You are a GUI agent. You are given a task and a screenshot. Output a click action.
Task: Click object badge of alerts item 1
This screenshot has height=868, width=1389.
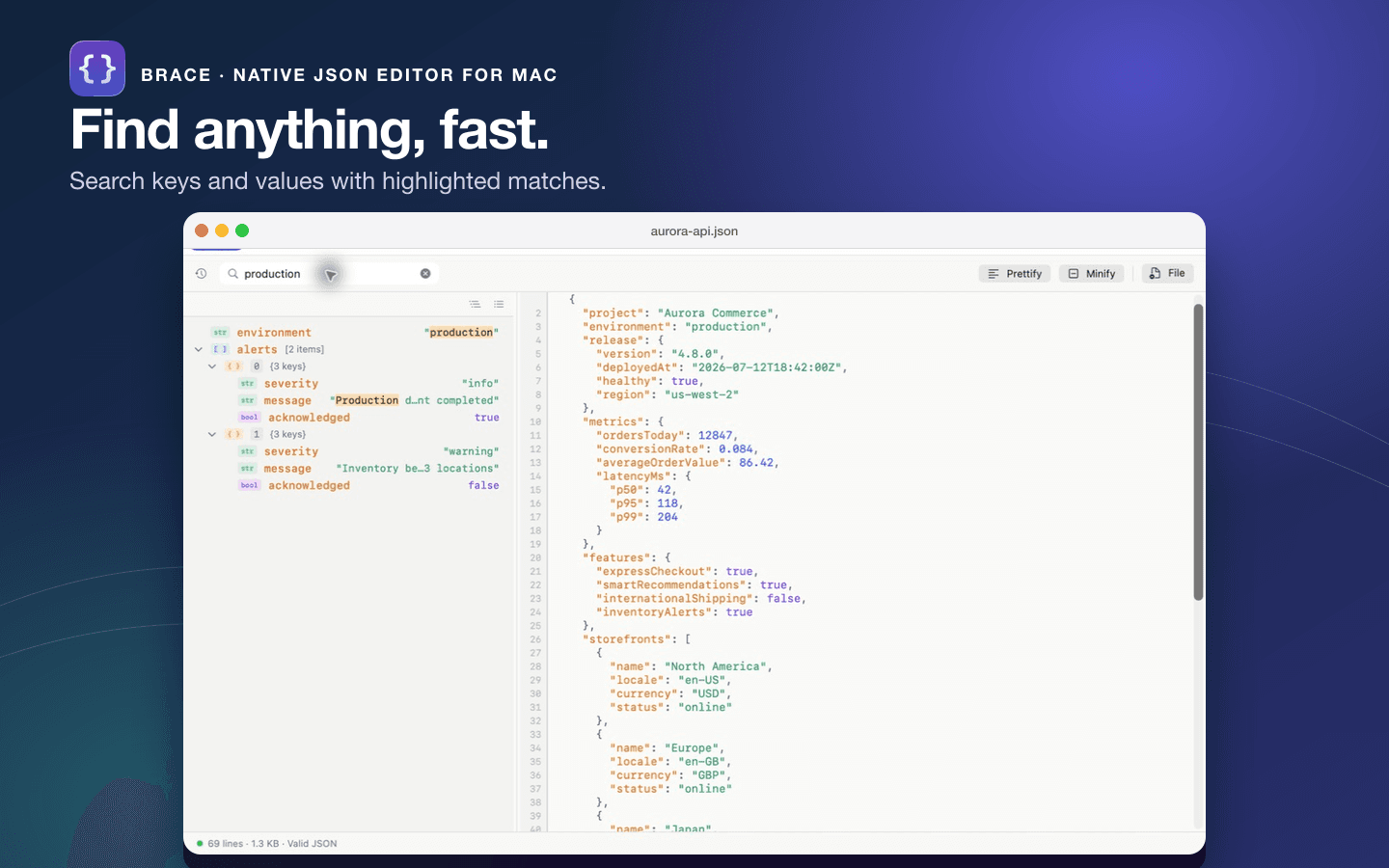click(x=233, y=435)
